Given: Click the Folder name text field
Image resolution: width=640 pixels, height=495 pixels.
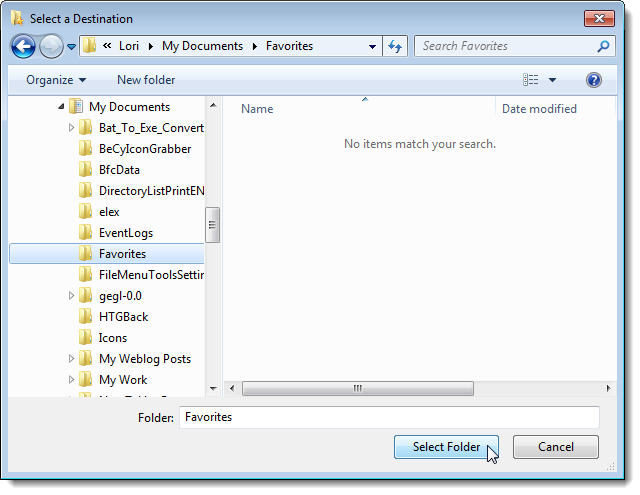Looking at the screenshot, I should pyautogui.click(x=389, y=417).
